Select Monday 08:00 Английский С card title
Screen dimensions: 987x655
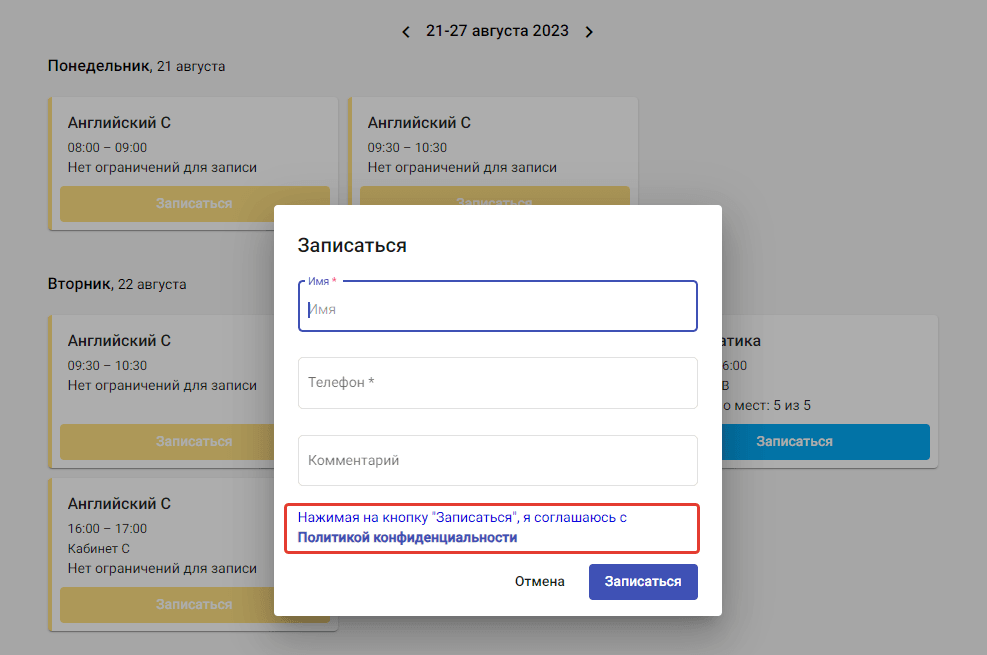(119, 123)
